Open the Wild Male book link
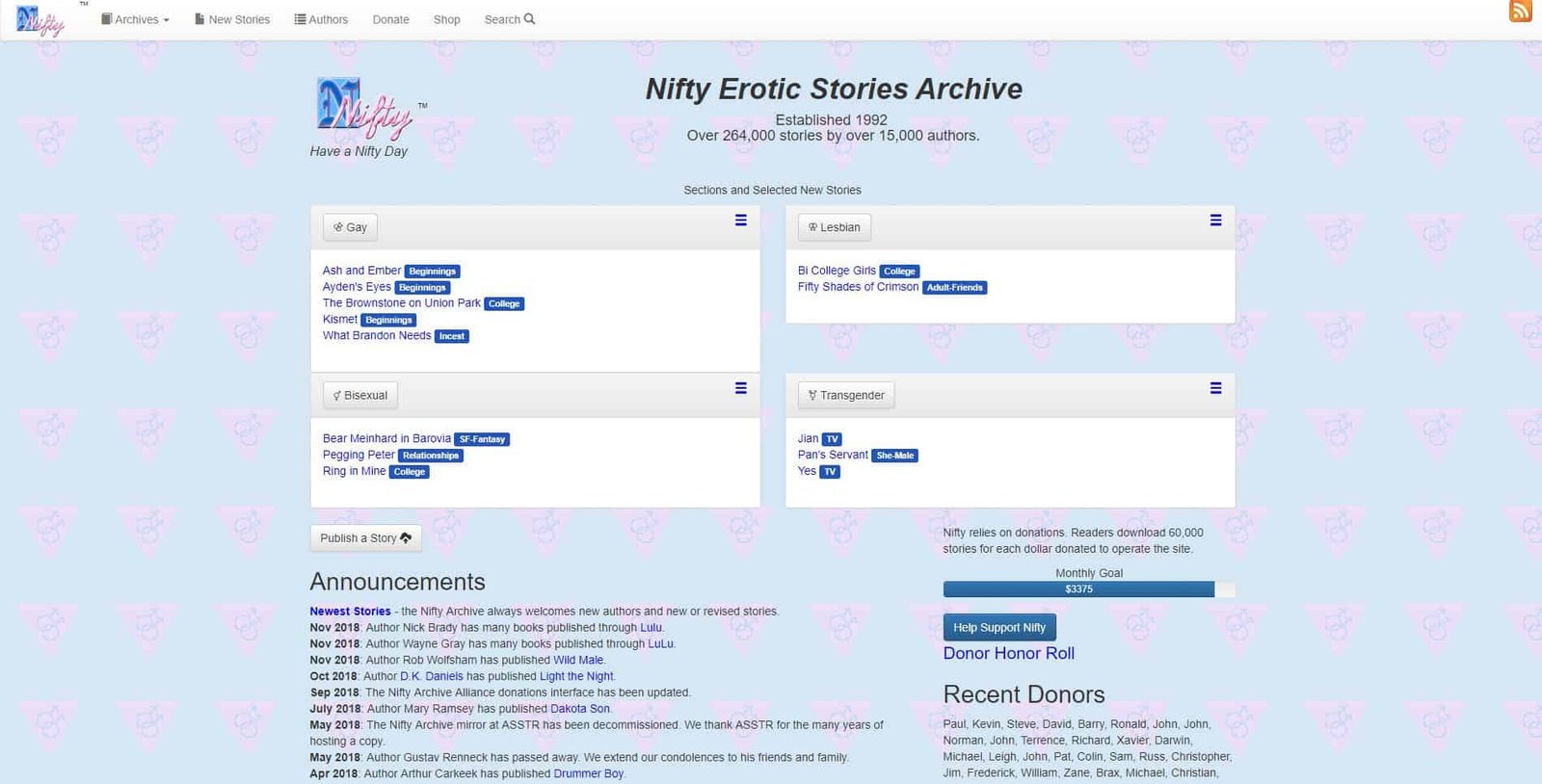The height and width of the screenshot is (784, 1542). [x=578, y=661]
